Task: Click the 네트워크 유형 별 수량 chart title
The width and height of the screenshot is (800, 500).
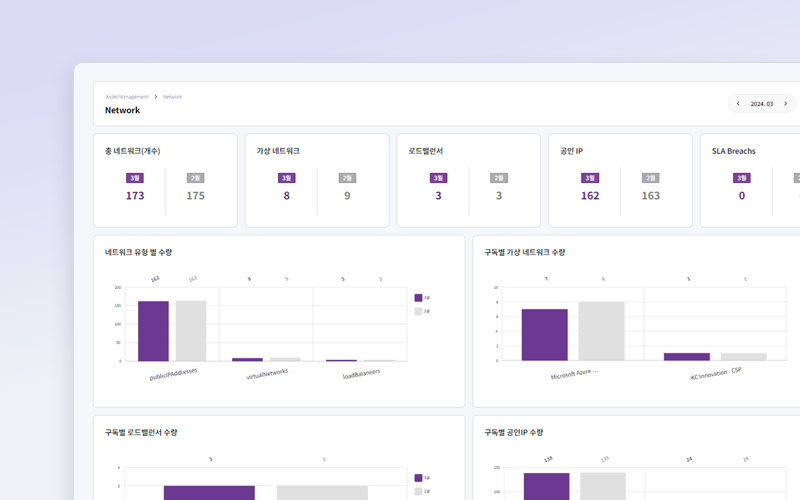Action: (138, 252)
